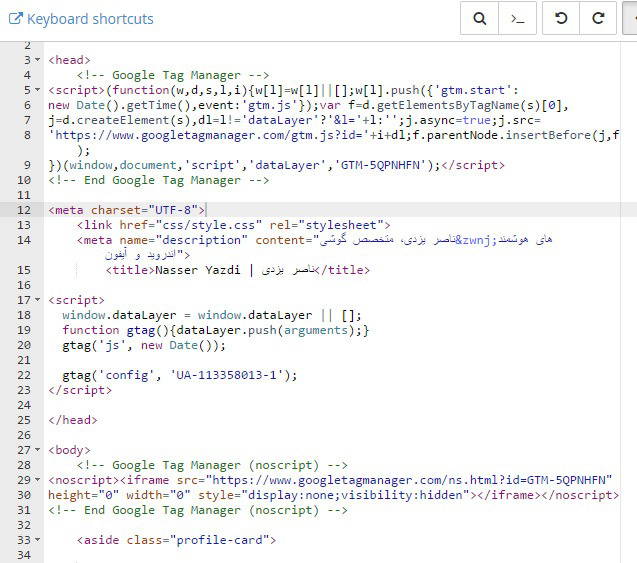637x563 pixels.
Task: Click the opening <body> tag
Action: pyautogui.click(x=69, y=450)
